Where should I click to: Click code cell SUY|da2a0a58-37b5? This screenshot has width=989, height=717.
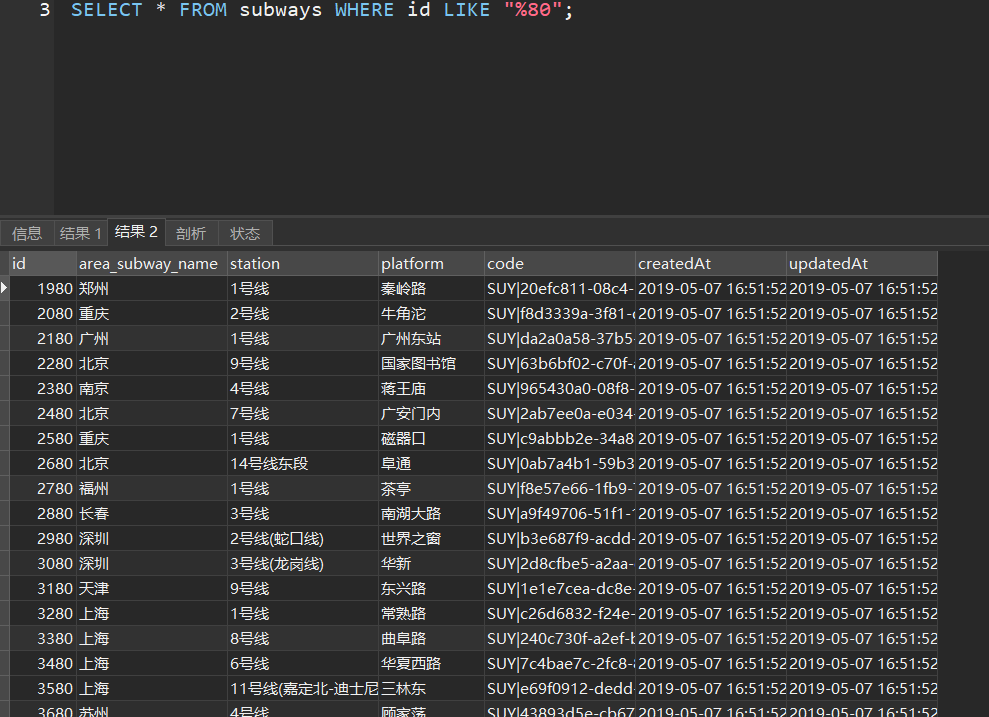click(559, 339)
